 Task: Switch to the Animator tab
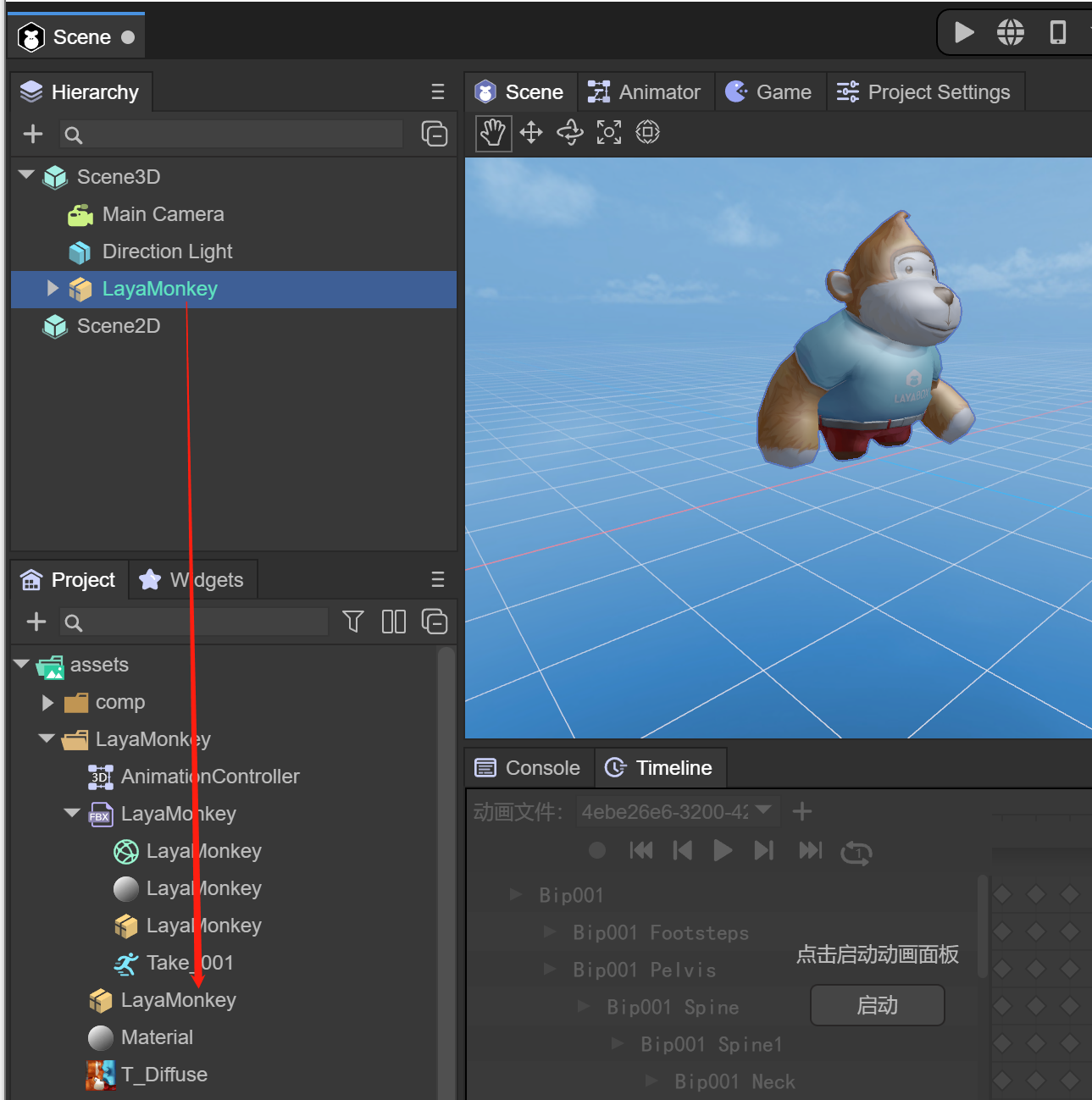(646, 92)
